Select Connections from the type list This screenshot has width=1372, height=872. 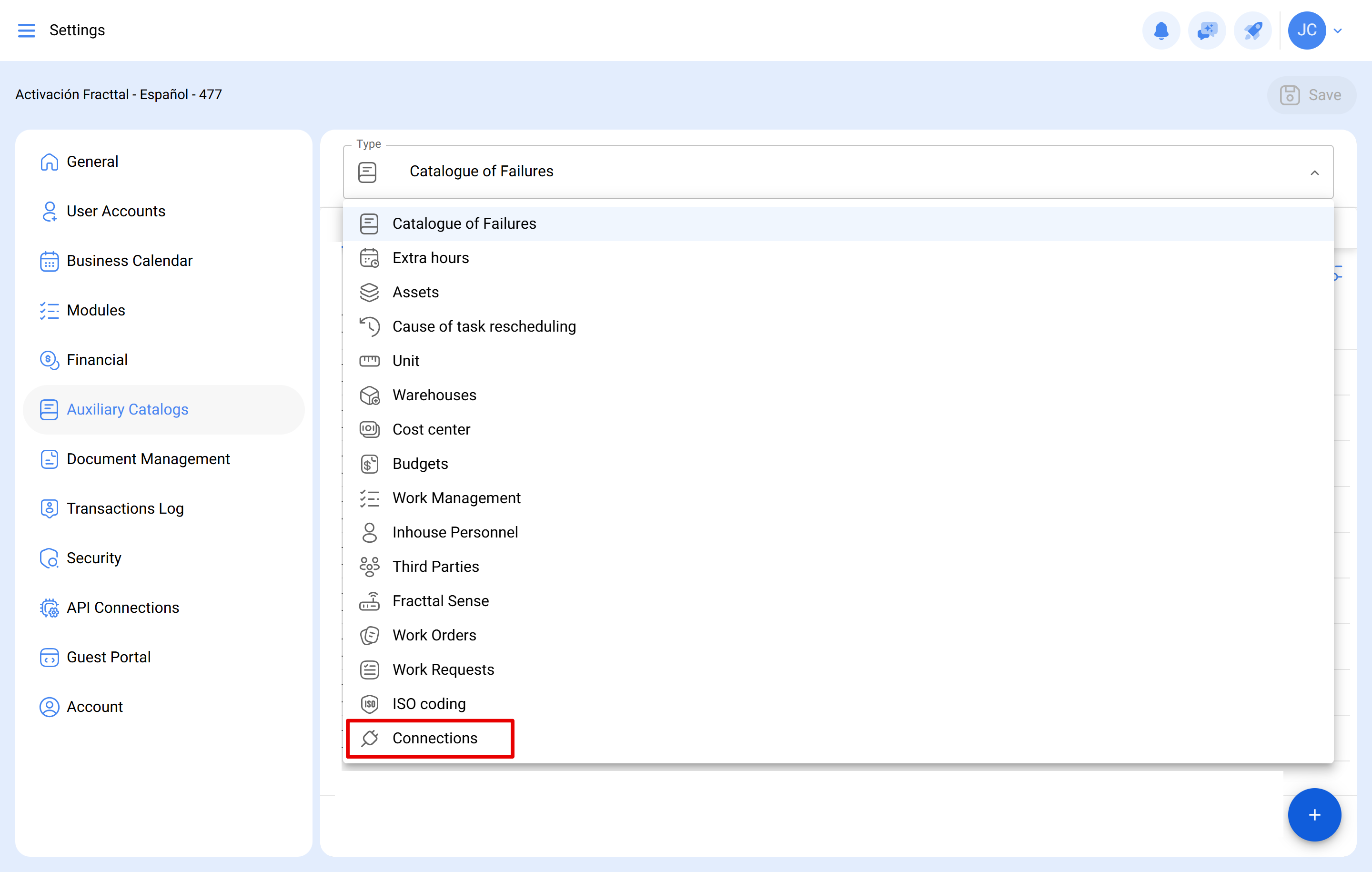click(x=435, y=738)
